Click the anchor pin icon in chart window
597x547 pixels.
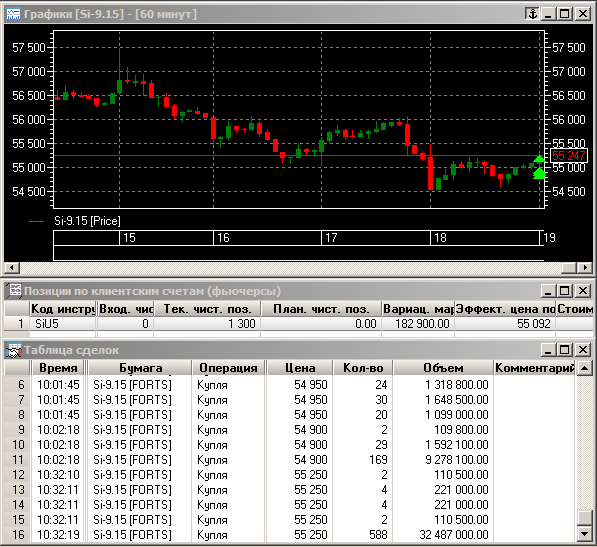coord(532,14)
